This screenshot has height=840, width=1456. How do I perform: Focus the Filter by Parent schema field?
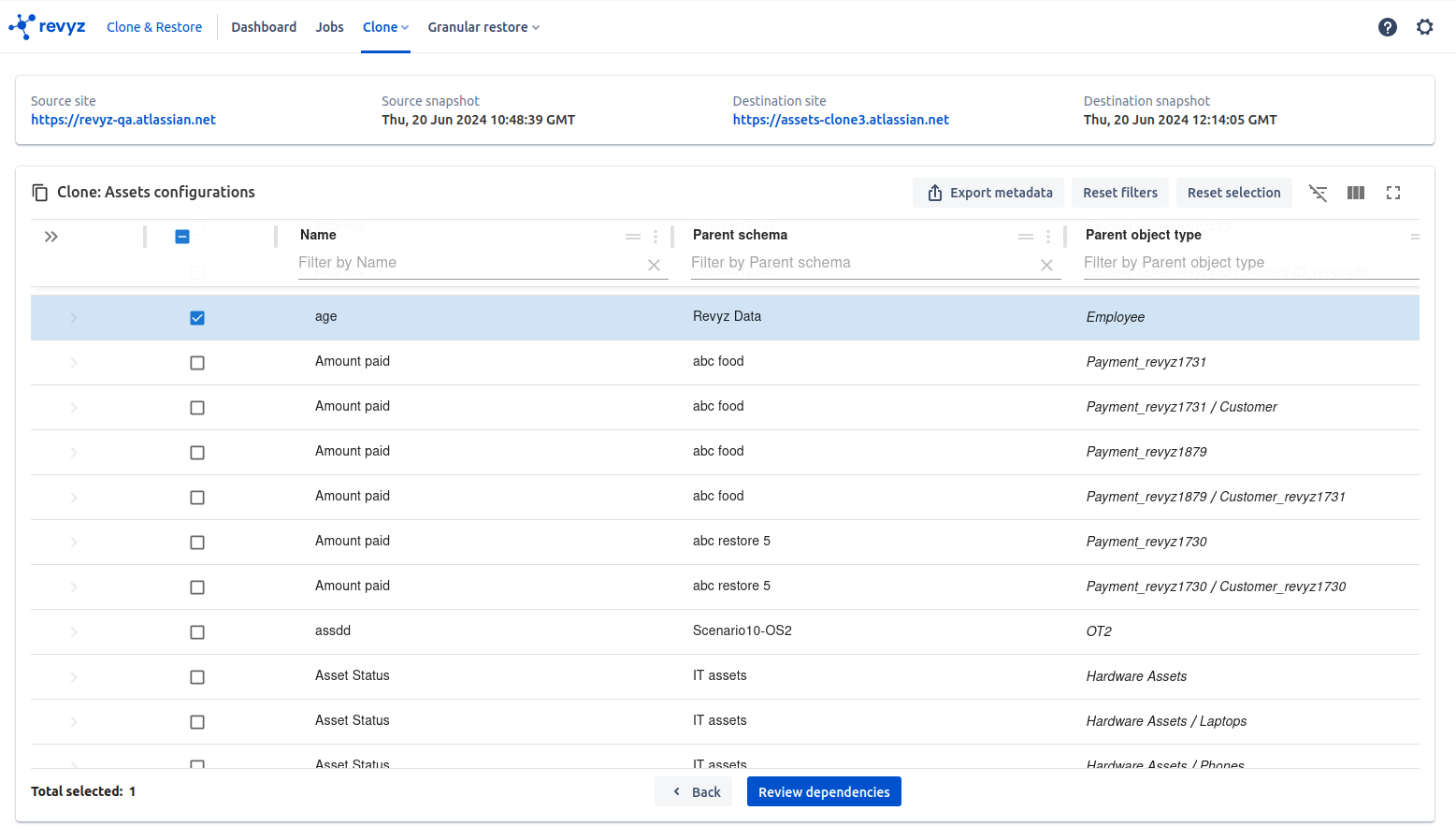(x=863, y=264)
